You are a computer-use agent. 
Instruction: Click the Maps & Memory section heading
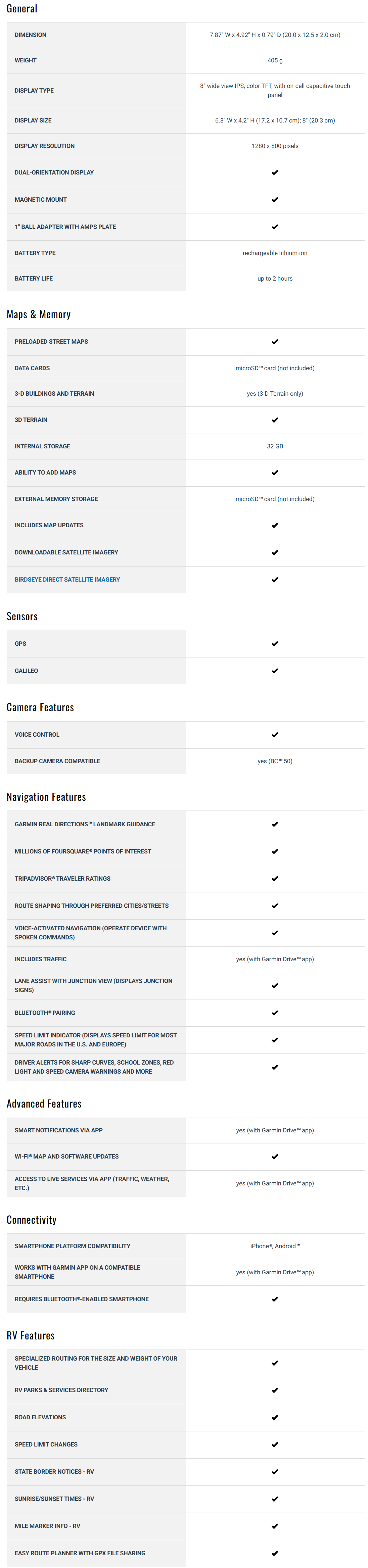tap(38, 315)
